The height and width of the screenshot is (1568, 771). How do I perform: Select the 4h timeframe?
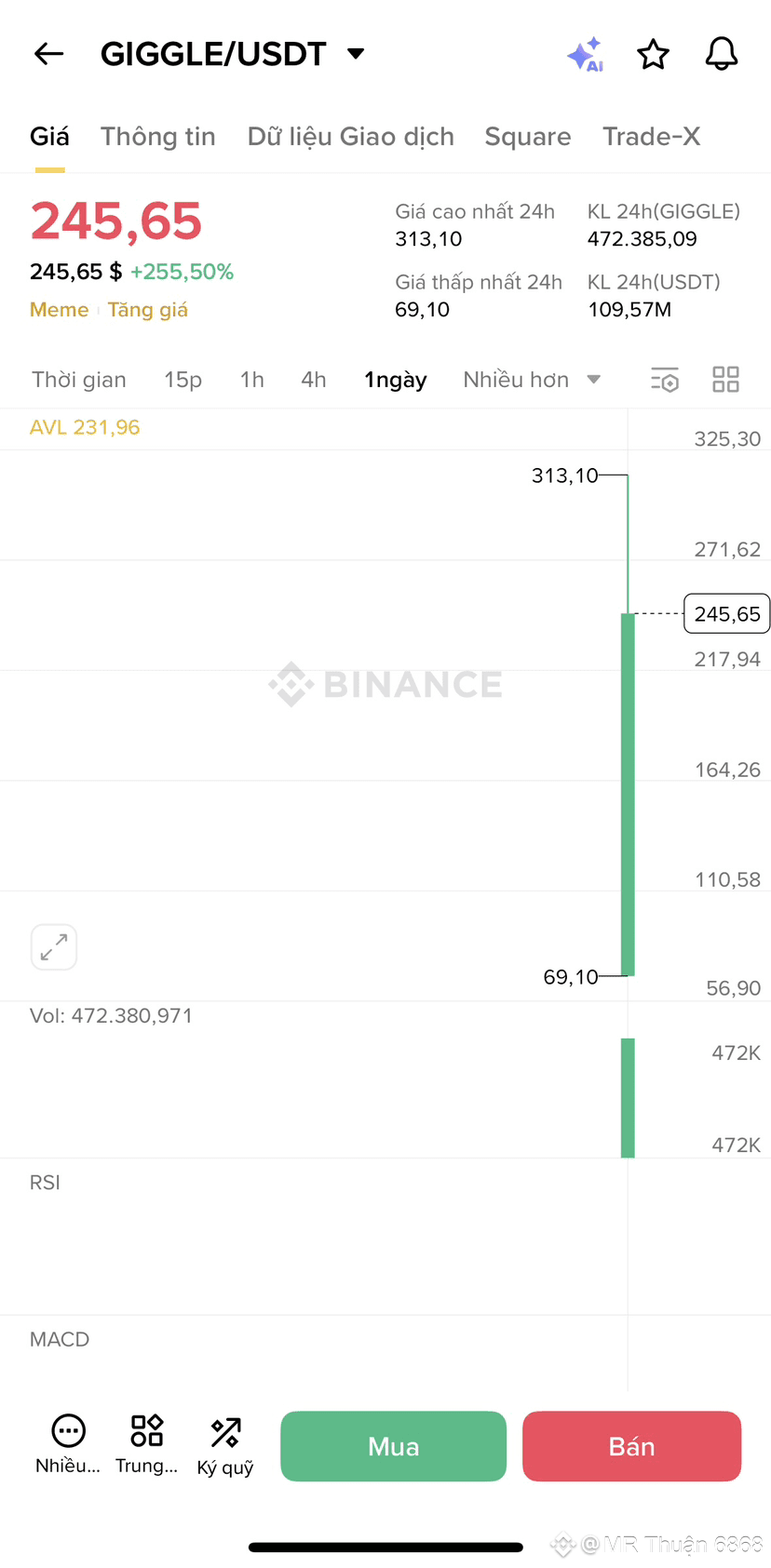pyautogui.click(x=314, y=380)
